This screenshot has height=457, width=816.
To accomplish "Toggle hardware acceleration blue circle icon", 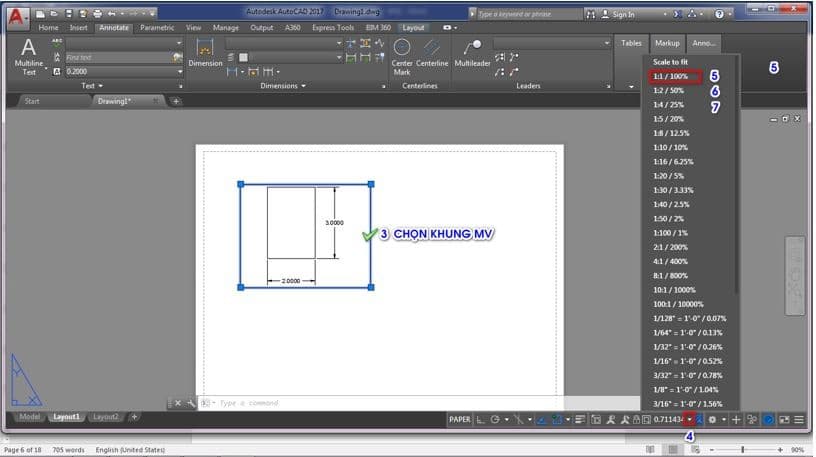I will 768,420.
